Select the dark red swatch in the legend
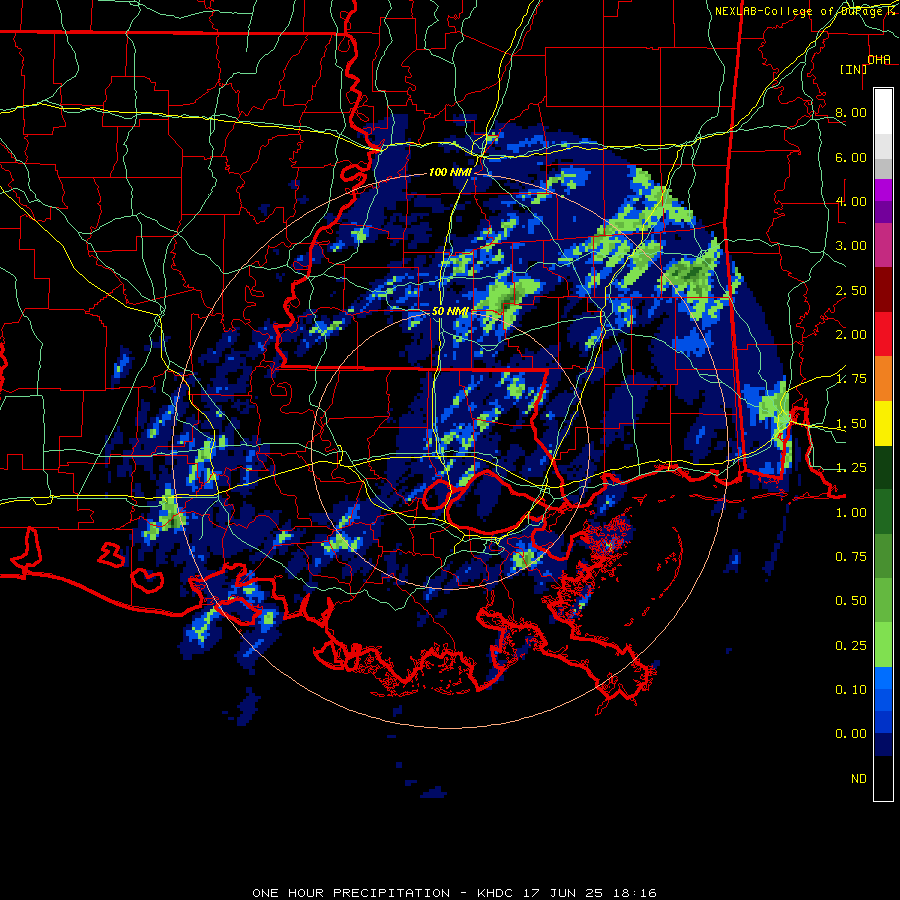Image resolution: width=900 pixels, height=900 pixels. (883, 290)
